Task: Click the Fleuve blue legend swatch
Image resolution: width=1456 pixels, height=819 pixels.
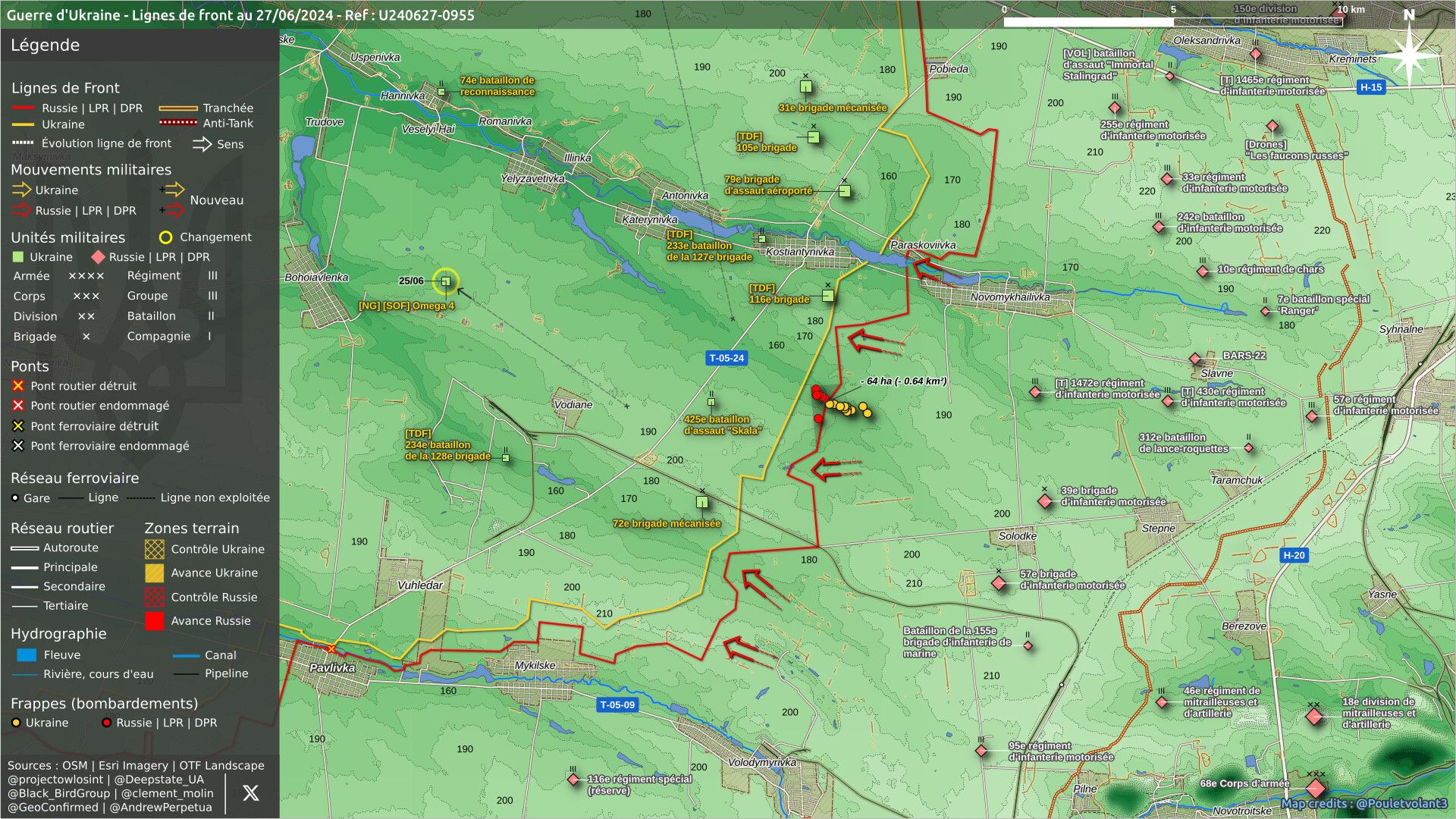Action: 27,655
